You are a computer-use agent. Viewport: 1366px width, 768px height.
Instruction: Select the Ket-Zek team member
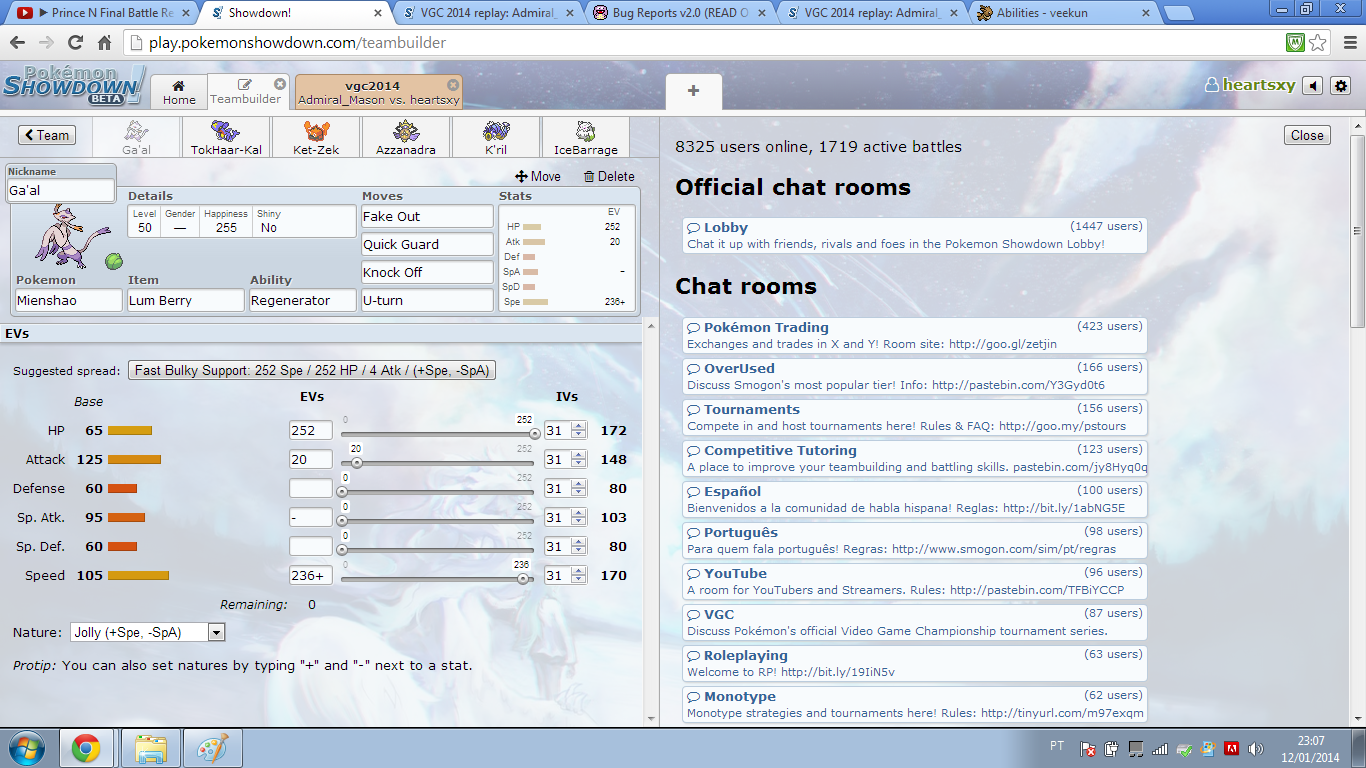tap(316, 137)
